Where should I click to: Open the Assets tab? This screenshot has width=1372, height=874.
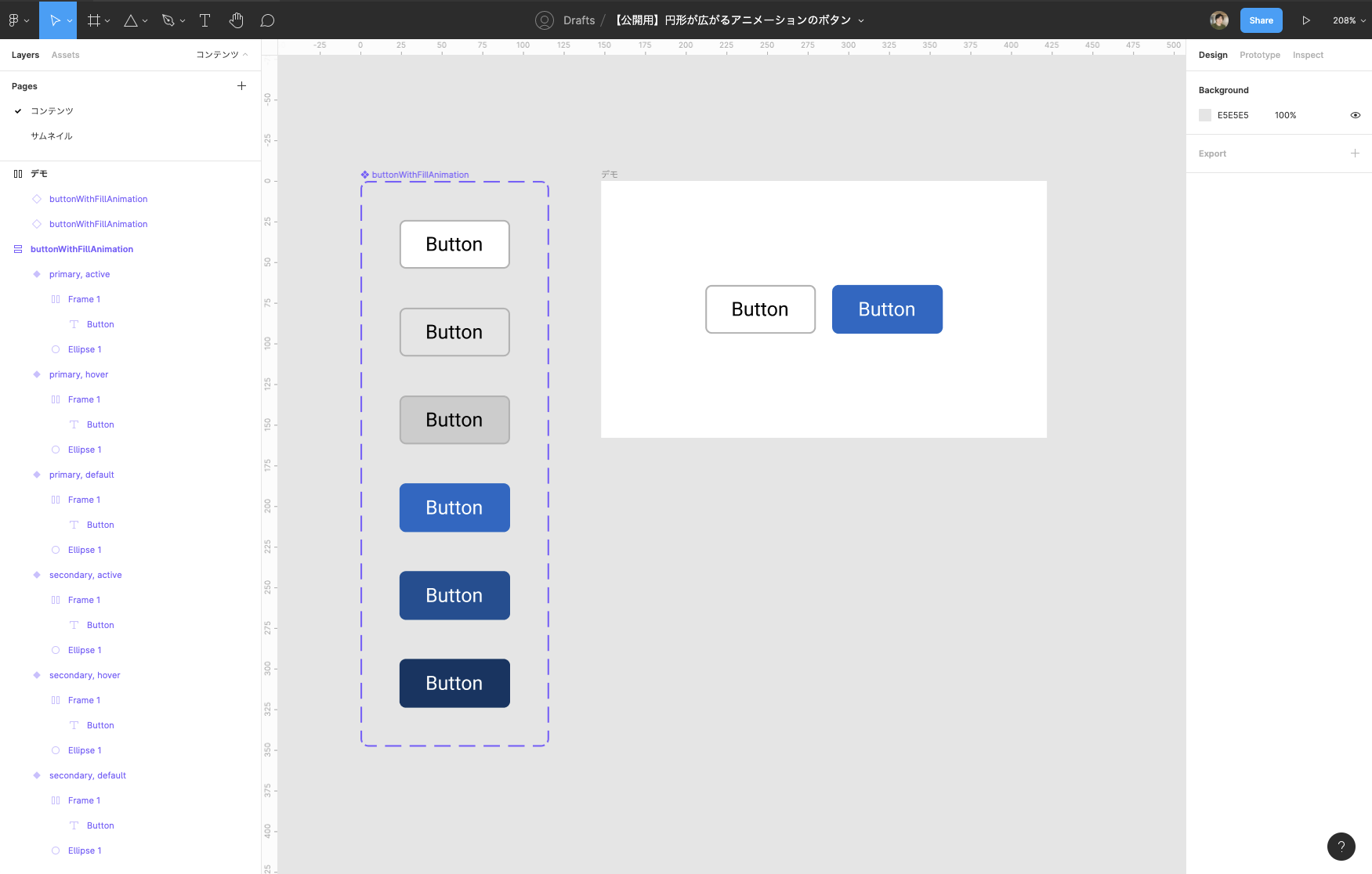(x=65, y=55)
